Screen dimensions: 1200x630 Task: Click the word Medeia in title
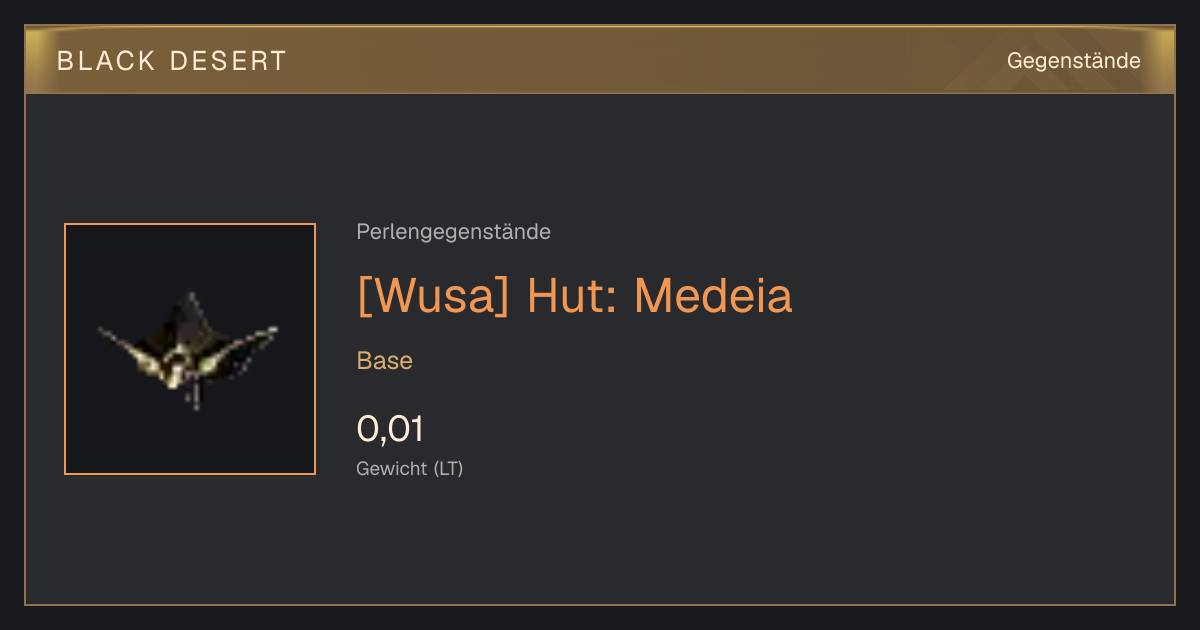click(713, 295)
